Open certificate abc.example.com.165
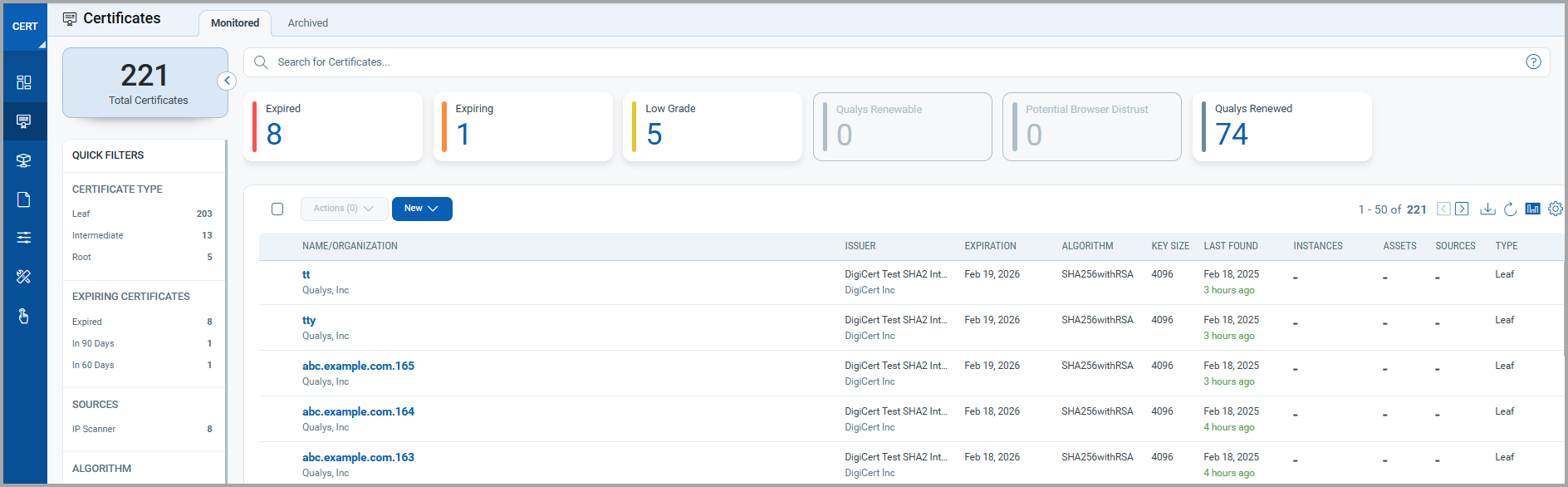1568x487 pixels. [x=358, y=366]
